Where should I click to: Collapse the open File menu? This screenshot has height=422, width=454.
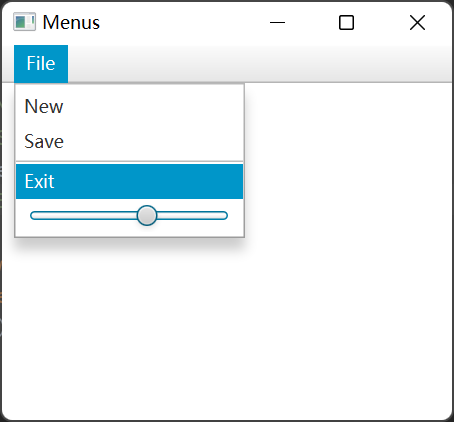(41, 63)
